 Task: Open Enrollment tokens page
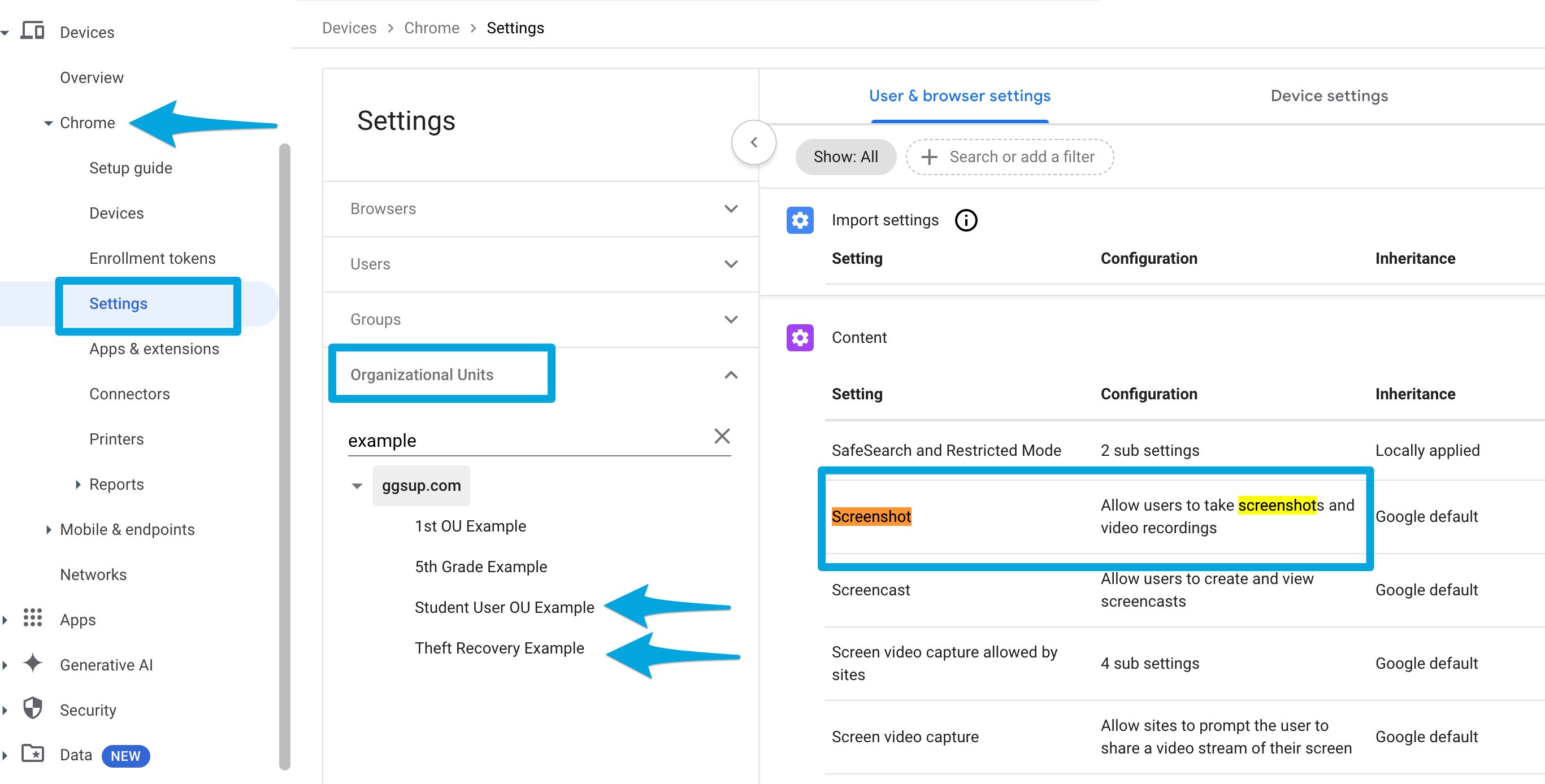[153, 258]
